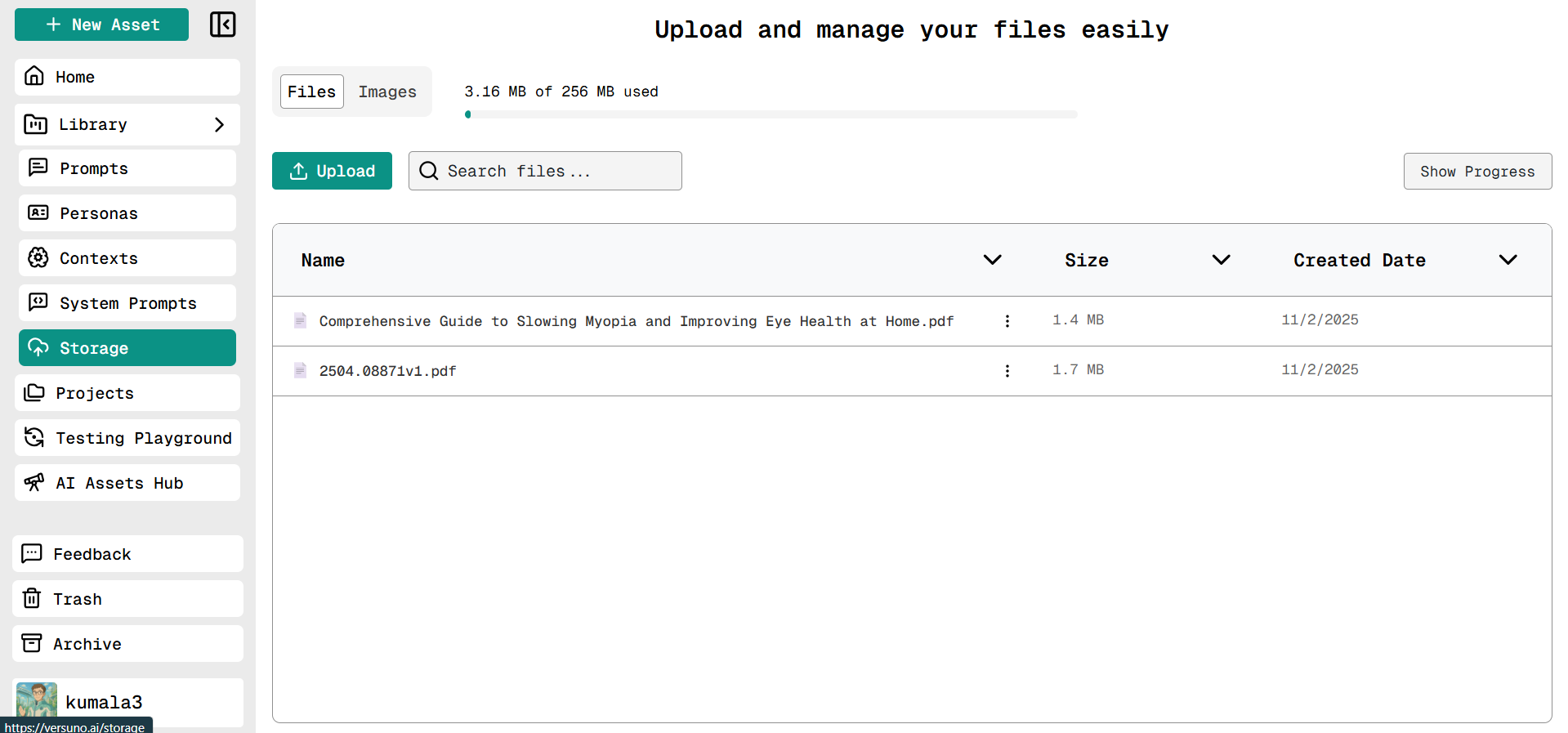1568x733 pixels.
Task: Select the 2504.08871v1.pdf file name
Action: (387, 371)
